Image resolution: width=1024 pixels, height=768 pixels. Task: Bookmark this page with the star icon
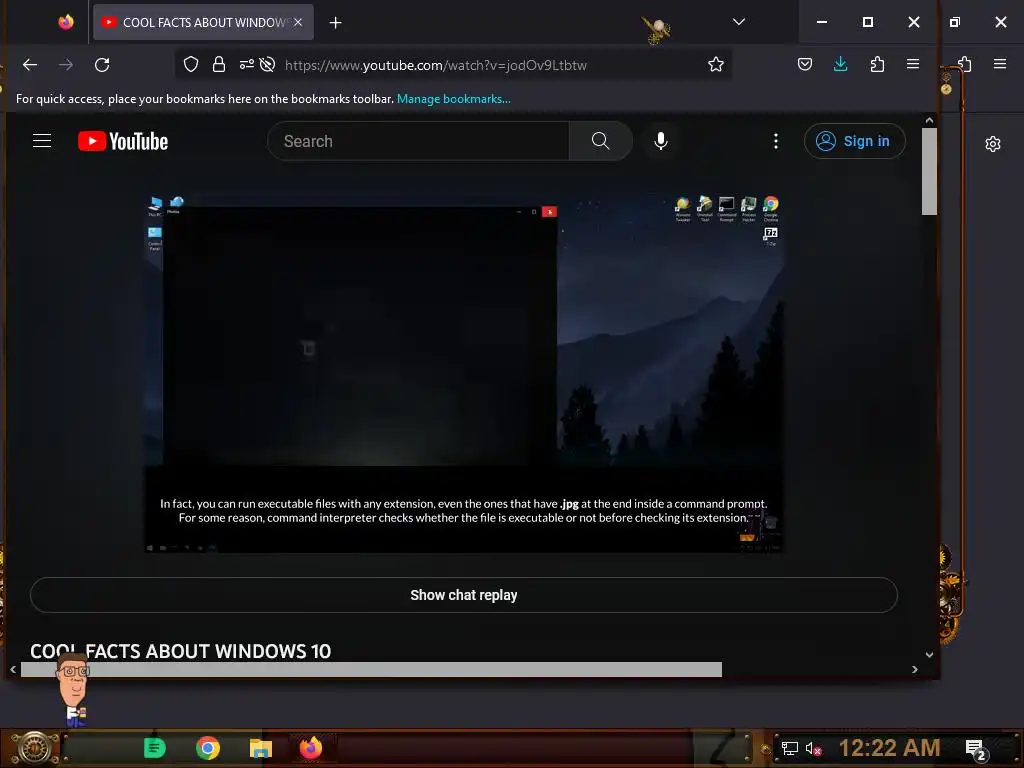click(716, 64)
